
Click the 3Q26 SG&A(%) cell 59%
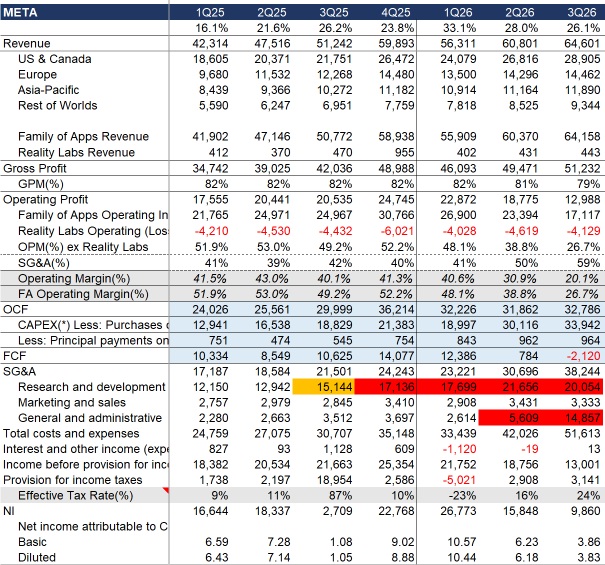point(588,263)
